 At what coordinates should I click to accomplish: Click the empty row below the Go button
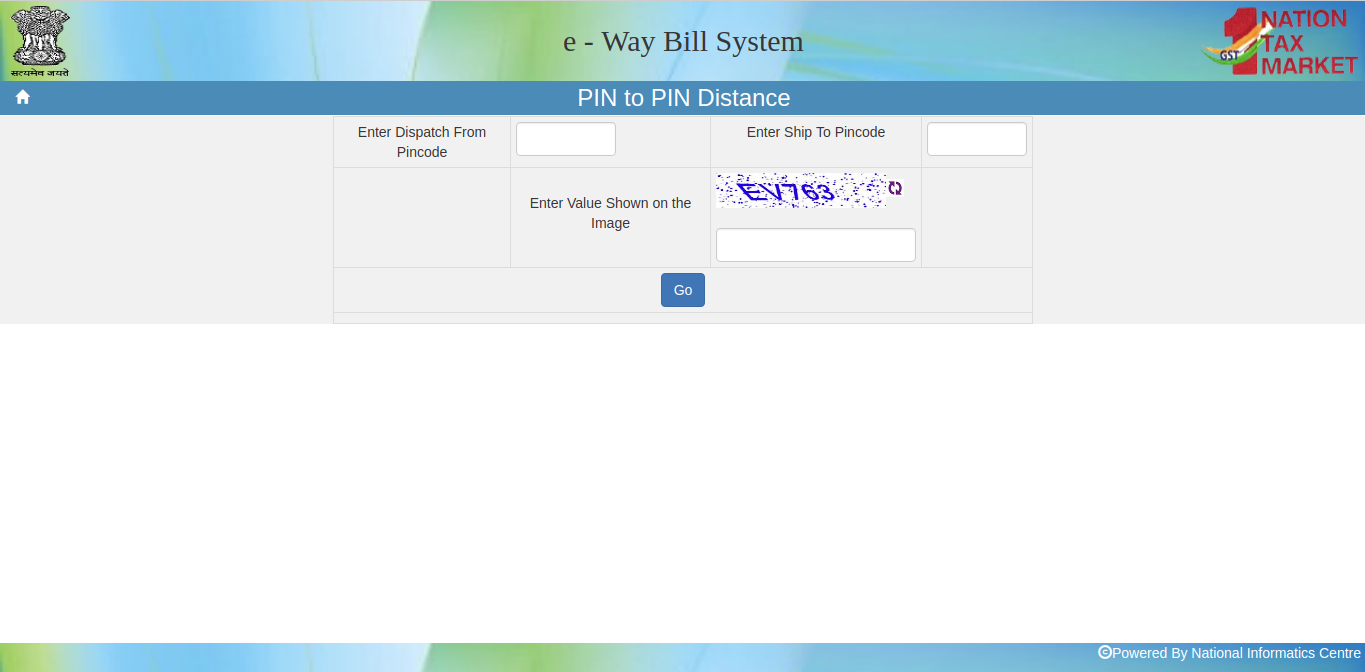pyautogui.click(x=683, y=318)
